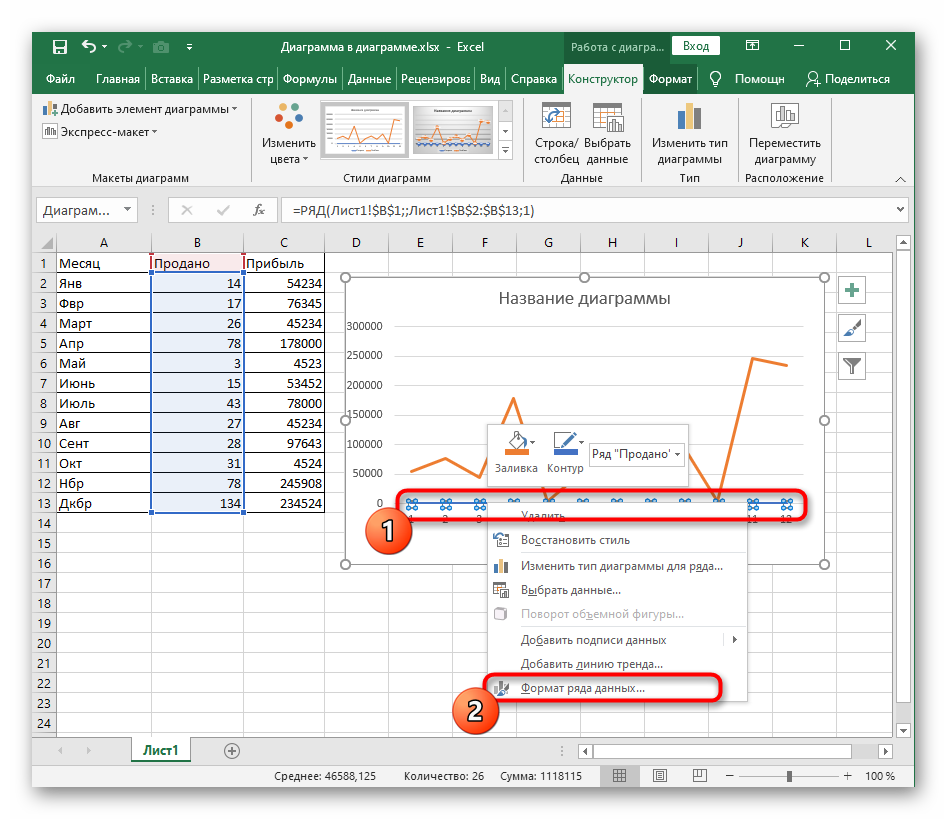Open Chart Filters funnel button
This screenshot has width=947, height=819.
coord(851,365)
